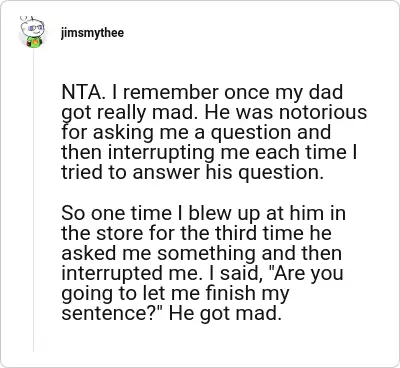Click the text 'tried to answer his question.'

[192, 173]
